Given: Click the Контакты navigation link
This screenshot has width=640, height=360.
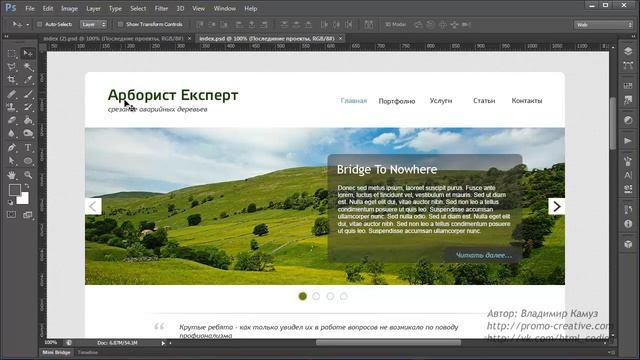Looking at the screenshot, I should click(527, 100).
